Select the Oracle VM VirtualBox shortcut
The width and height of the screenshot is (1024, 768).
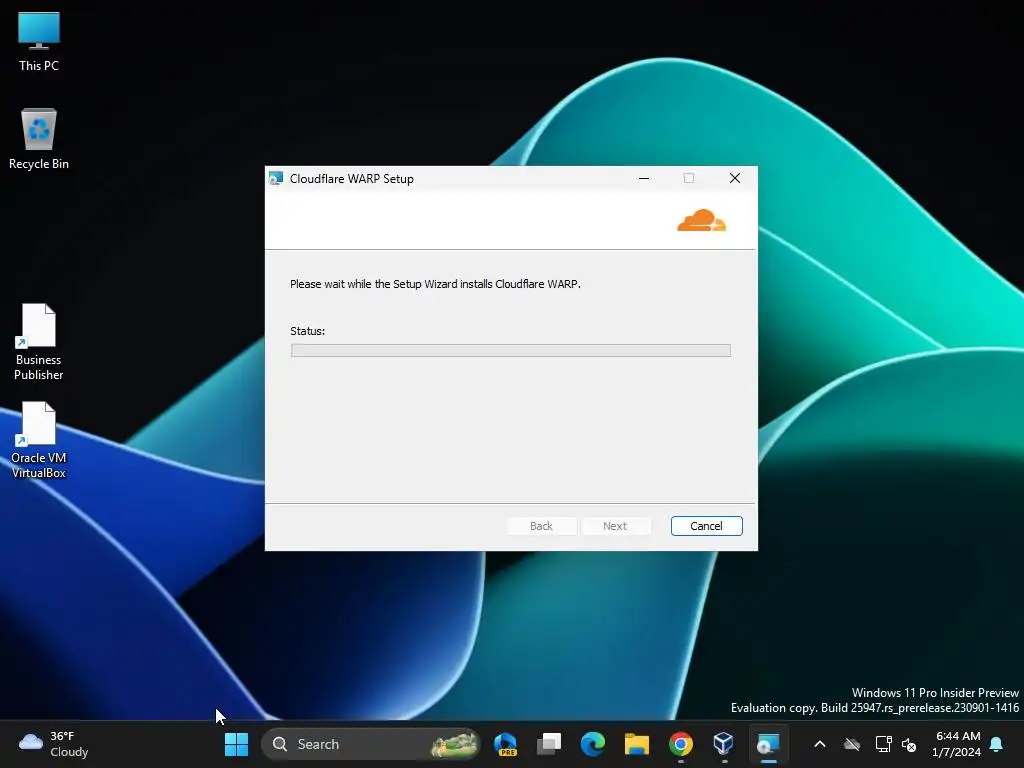coord(39,440)
